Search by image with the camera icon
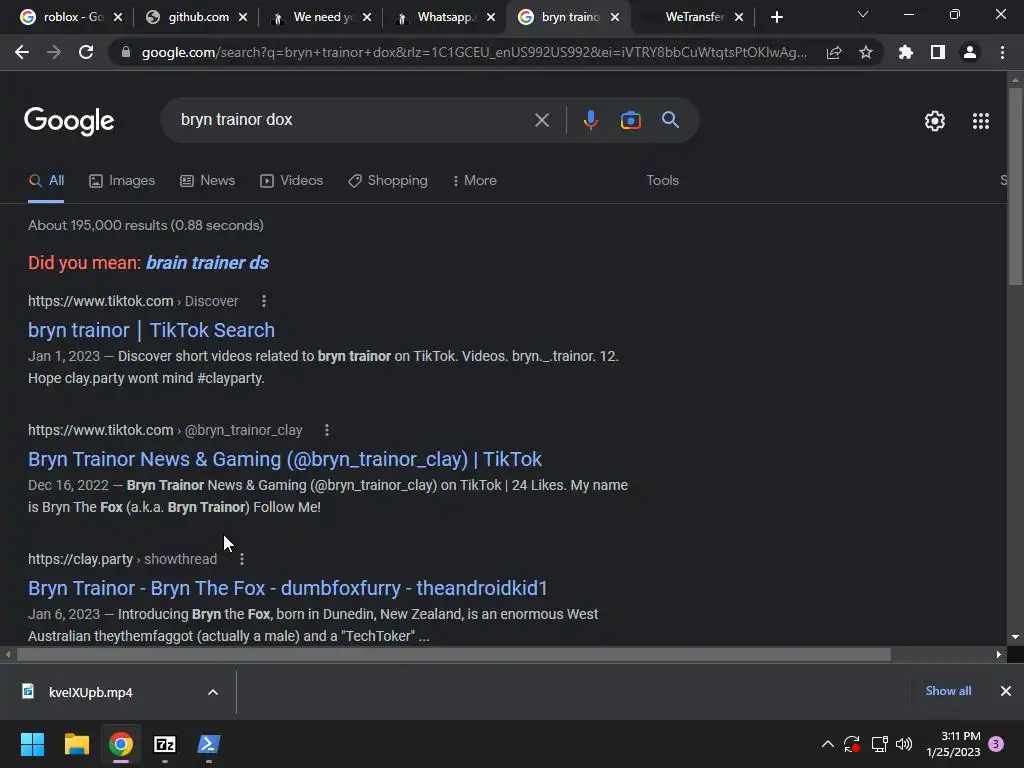The height and width of the screenshot is (768, 1024). pos(630,120)
